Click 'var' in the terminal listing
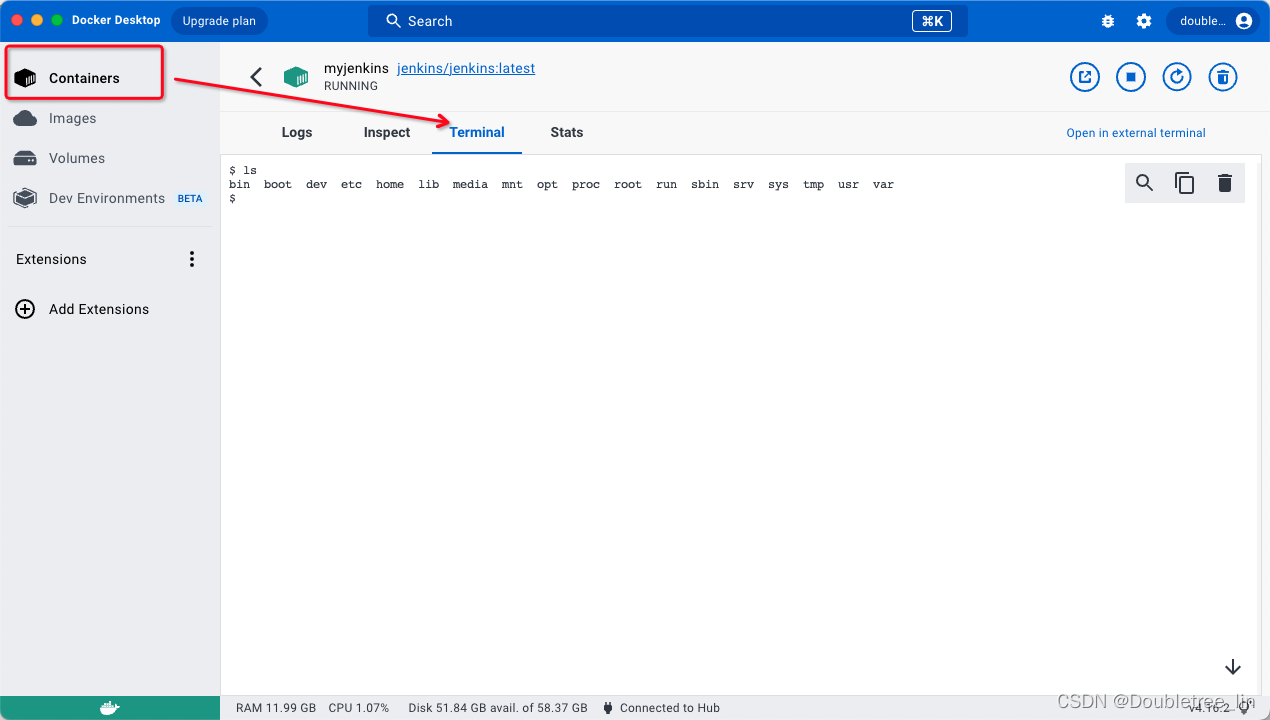Viewport: 1270px width, 720px height. tap(883, 185)
